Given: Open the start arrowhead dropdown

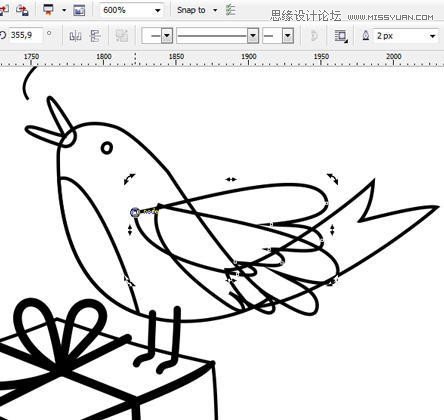Looking at the screenshot, I should click(167, 35).
